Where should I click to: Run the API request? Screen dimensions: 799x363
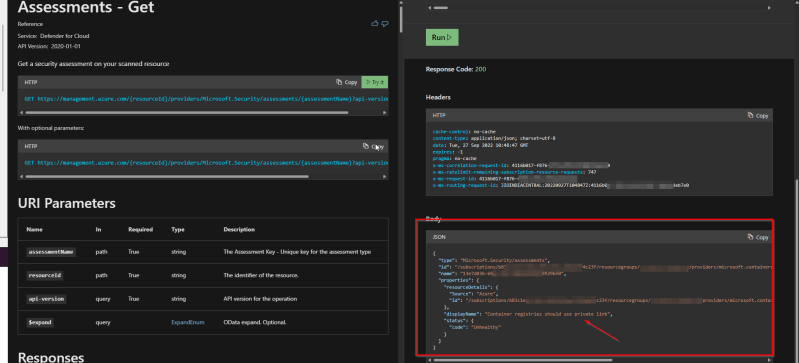pyautogui.click(x=442, y=37)
